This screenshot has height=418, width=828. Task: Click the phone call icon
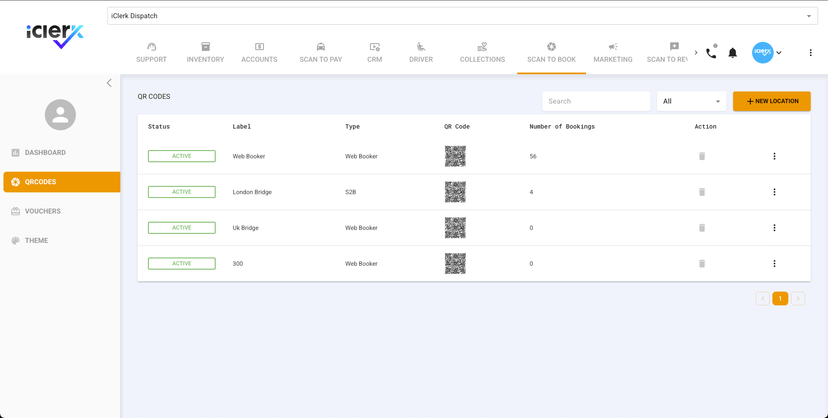click(x=711, y=53)
